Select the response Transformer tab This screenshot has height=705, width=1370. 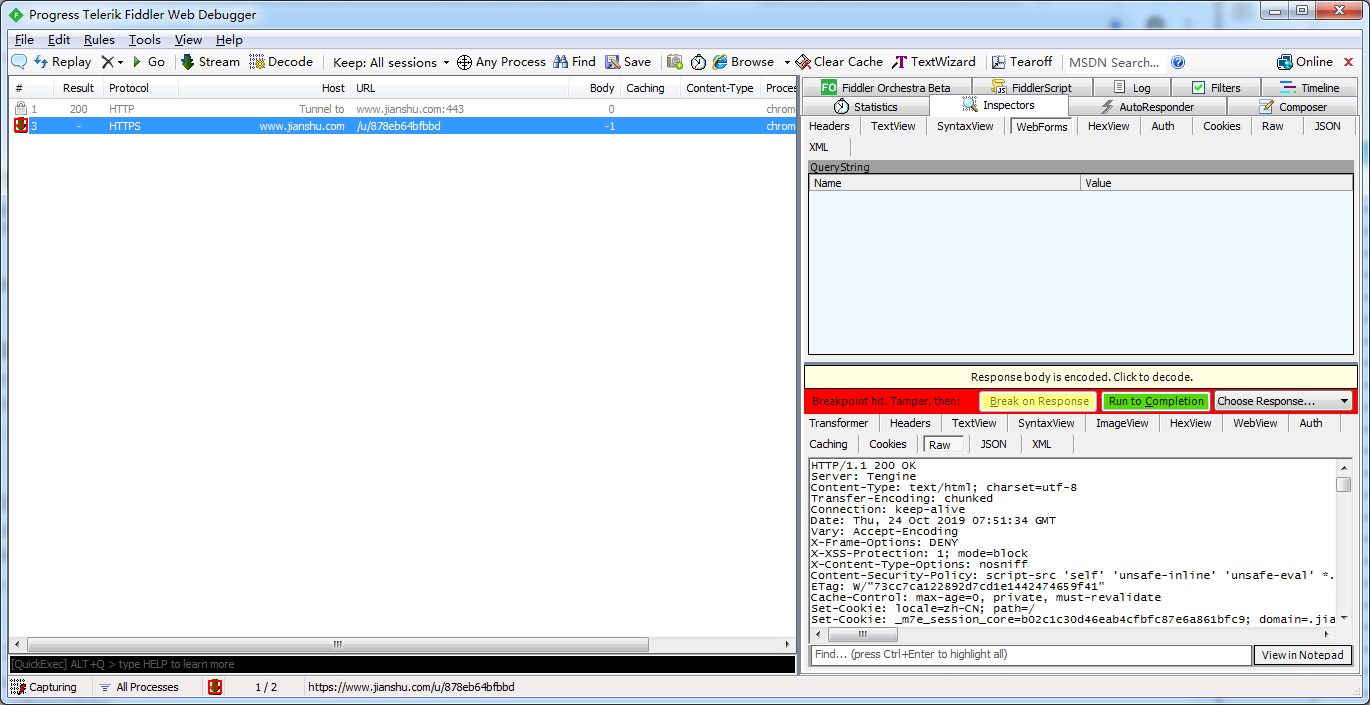coord(839,423)
